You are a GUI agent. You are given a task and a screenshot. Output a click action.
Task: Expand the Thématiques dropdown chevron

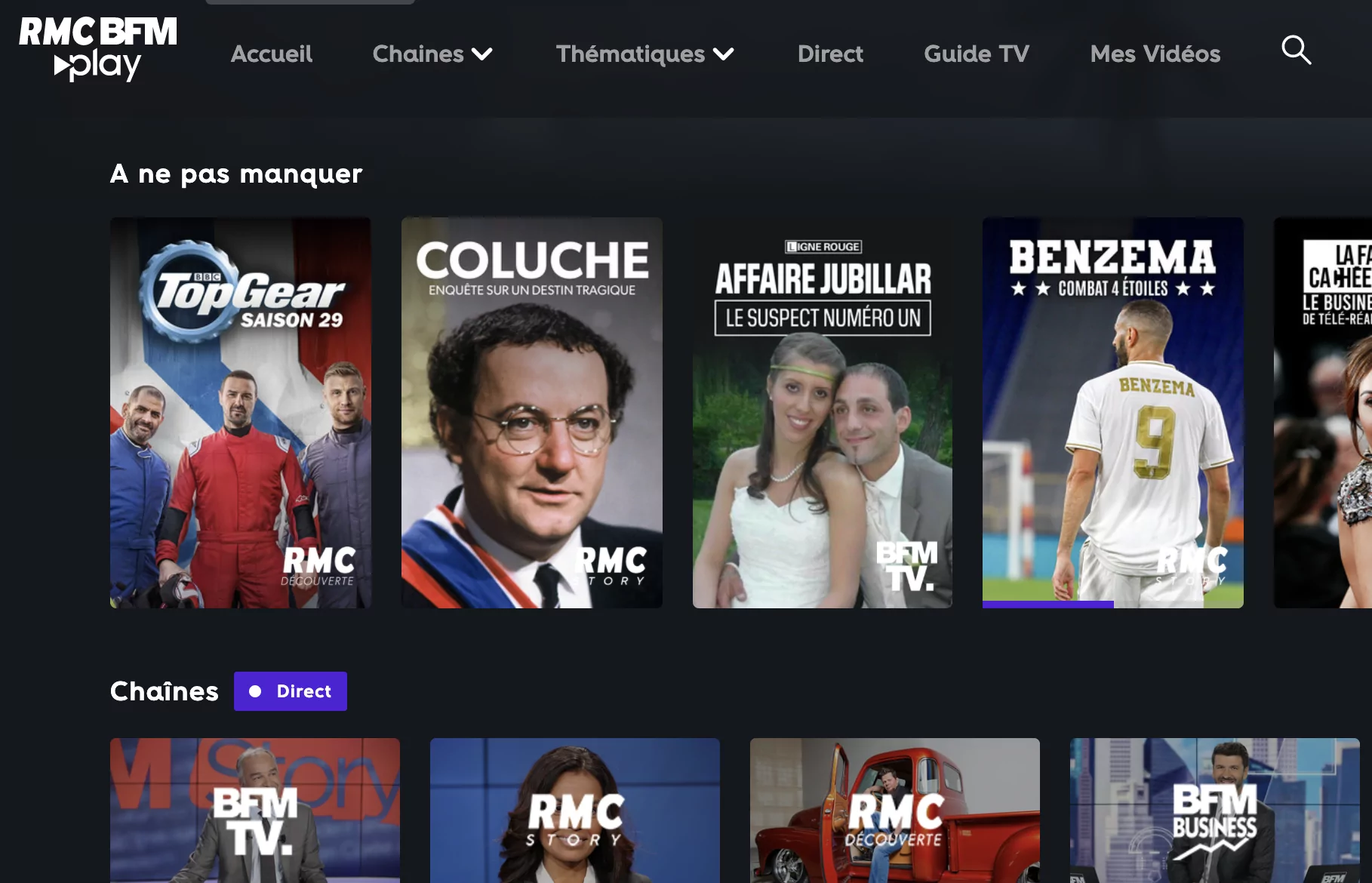[x=723, y=54]
